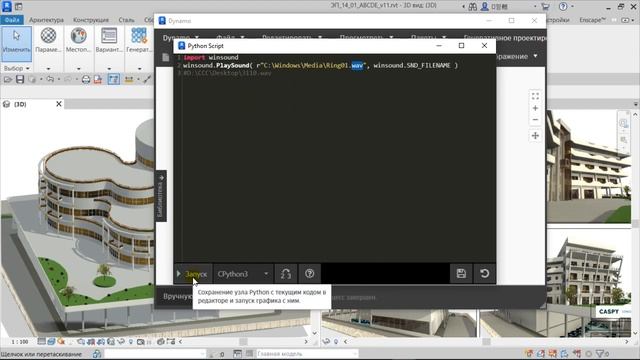The height and width of the screenshot is (360, 640).
Task: Select the {3D} view tab
Action: tap(31, 104)
